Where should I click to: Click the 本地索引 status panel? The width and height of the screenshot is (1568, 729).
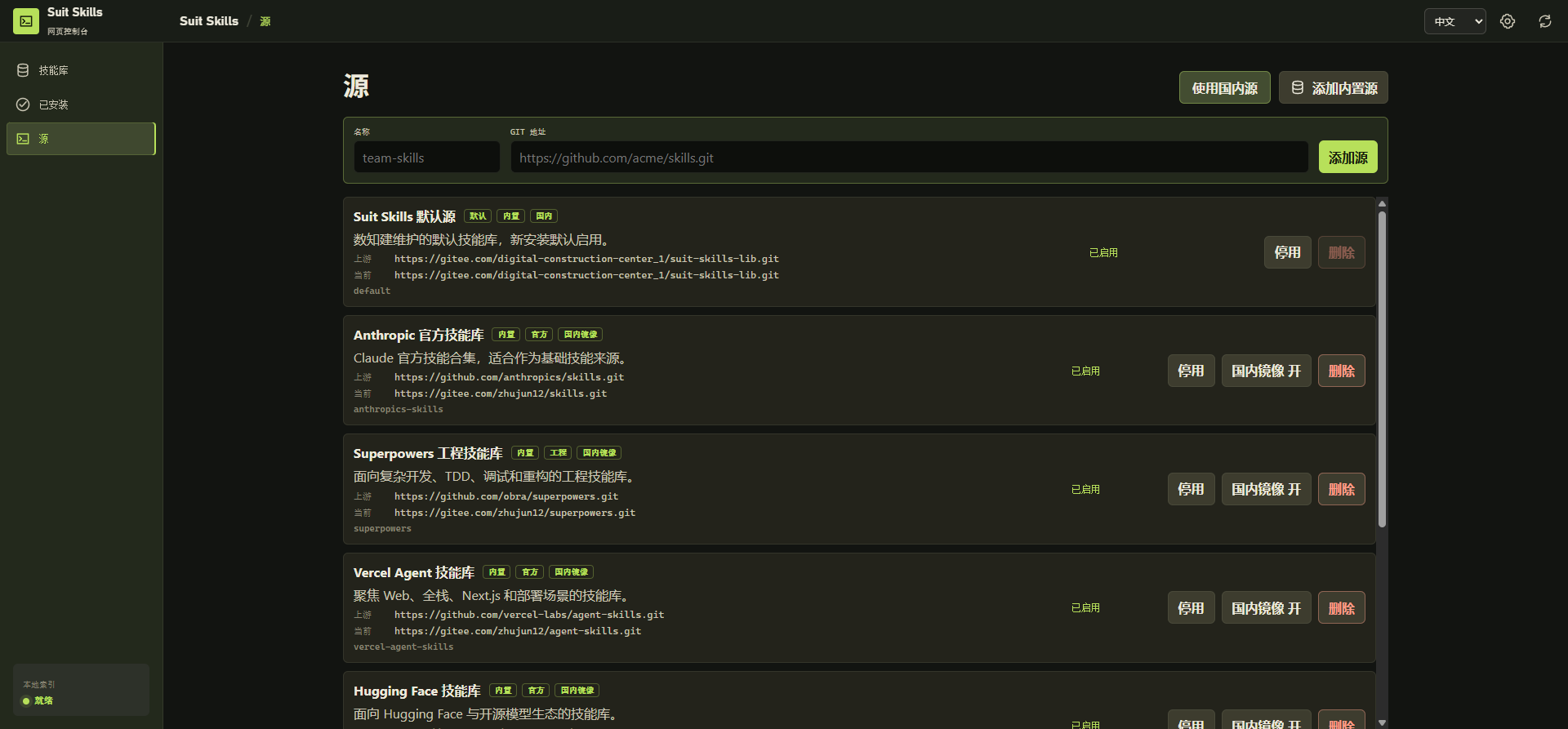81,690
